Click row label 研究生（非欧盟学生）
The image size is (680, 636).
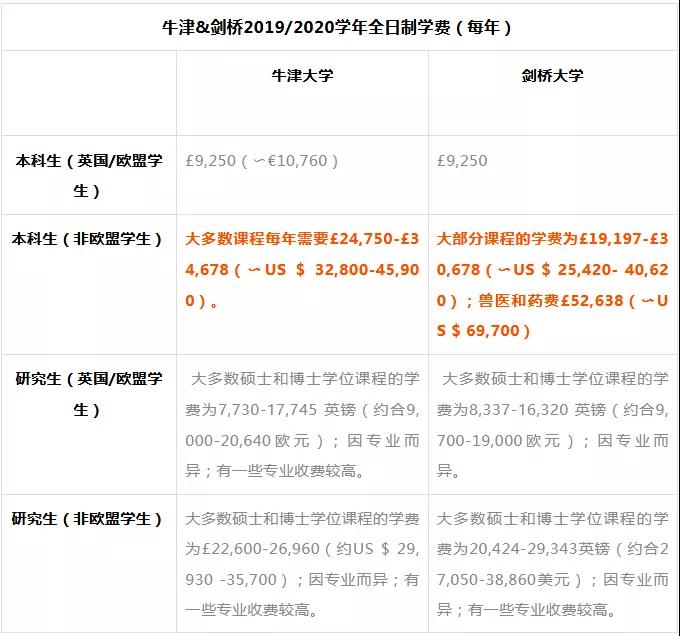click(87, 519)
